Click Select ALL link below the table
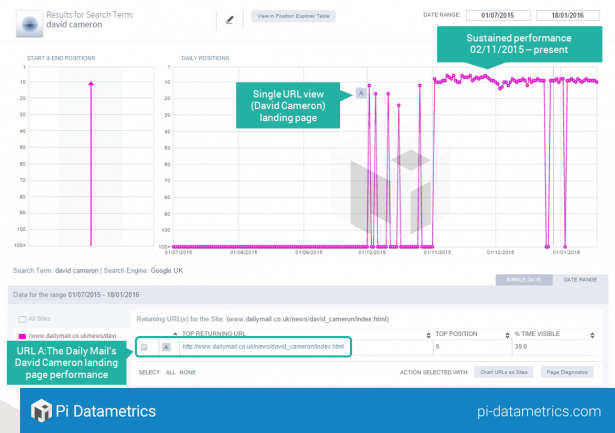The image size is (615, 433). pos(169,372)
